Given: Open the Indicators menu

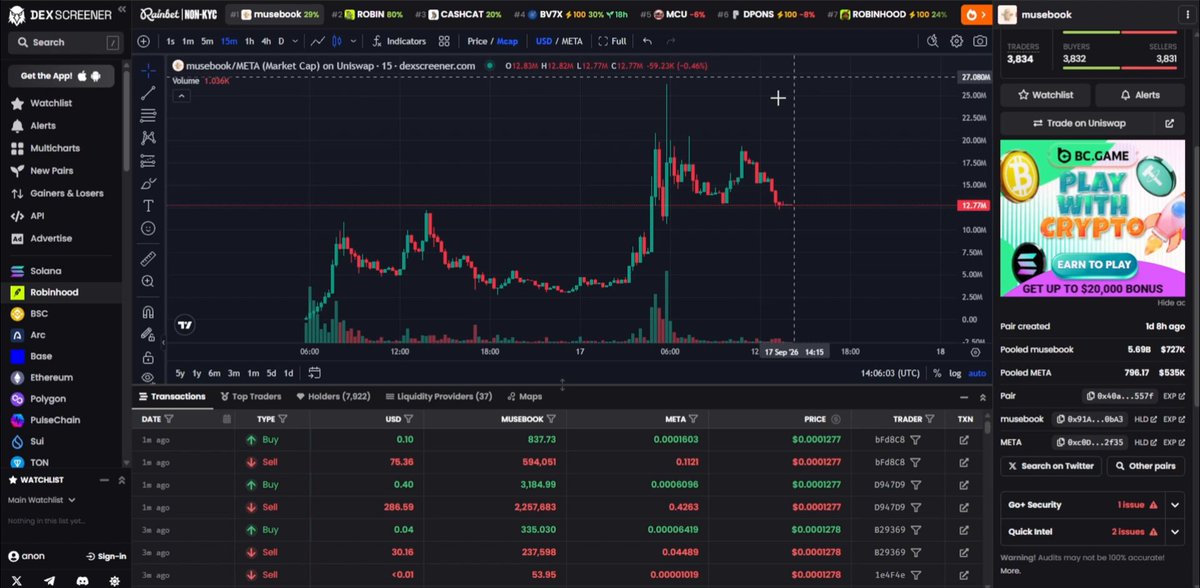Looking at the screenshot, I should point(398,41).
